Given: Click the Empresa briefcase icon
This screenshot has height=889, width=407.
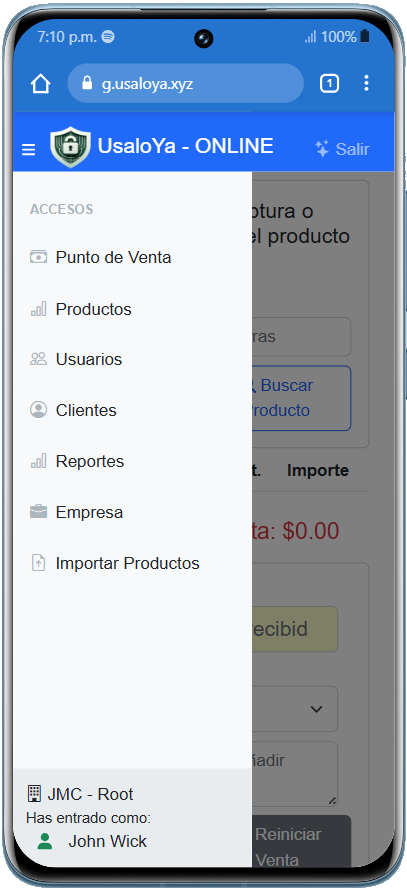Looking at the screenshot, I should (x=39, y=512).
